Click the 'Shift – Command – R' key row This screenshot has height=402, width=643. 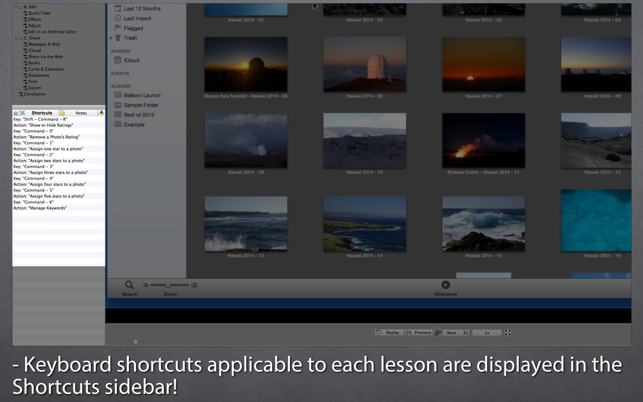(59, 119)
